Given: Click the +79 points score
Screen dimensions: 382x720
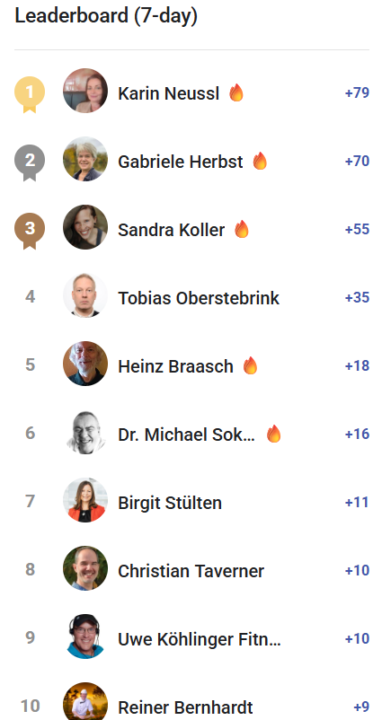Looking at the screenshot, I should tap(357, 93).
